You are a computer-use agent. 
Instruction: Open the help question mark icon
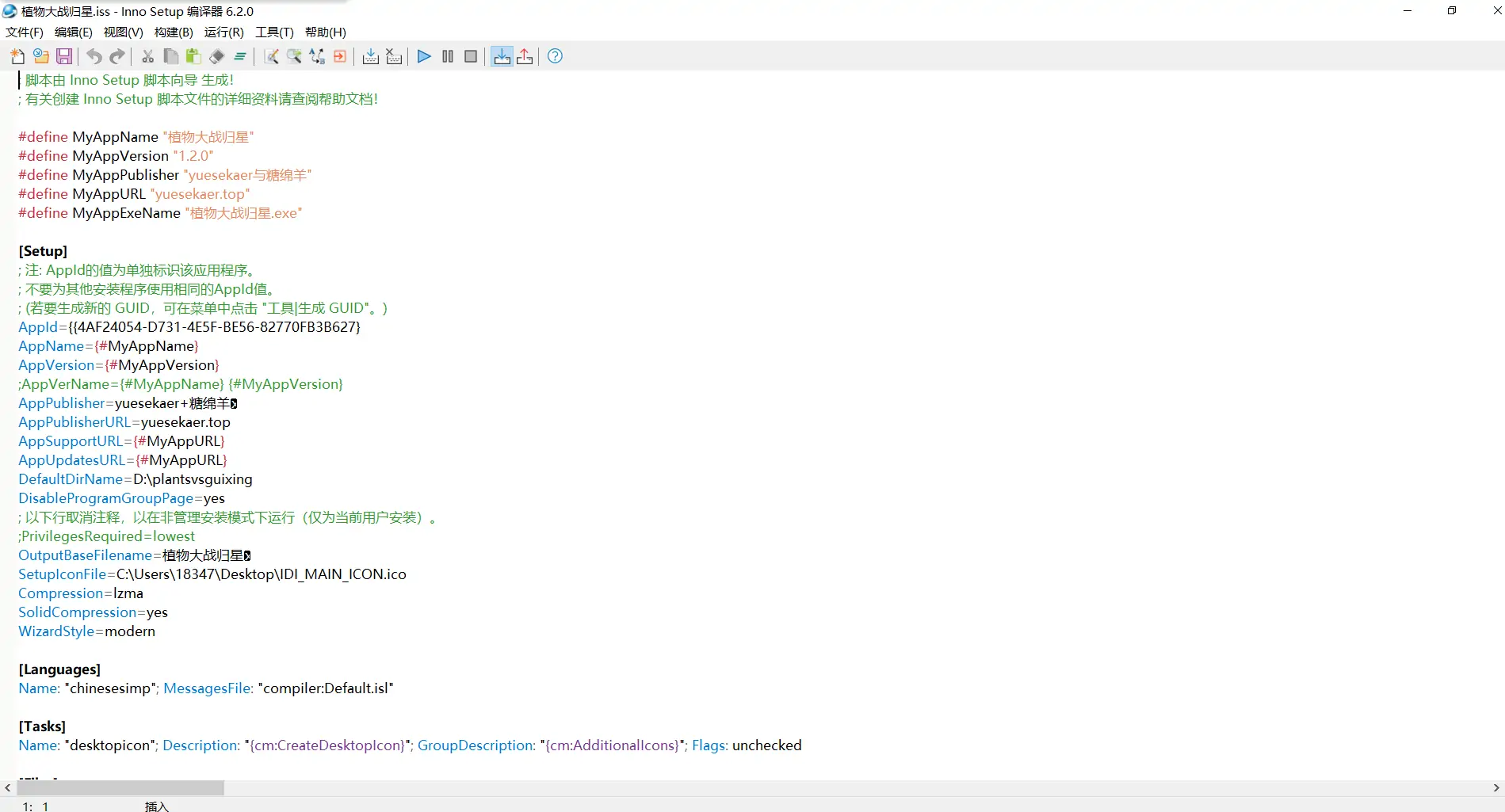555,56
